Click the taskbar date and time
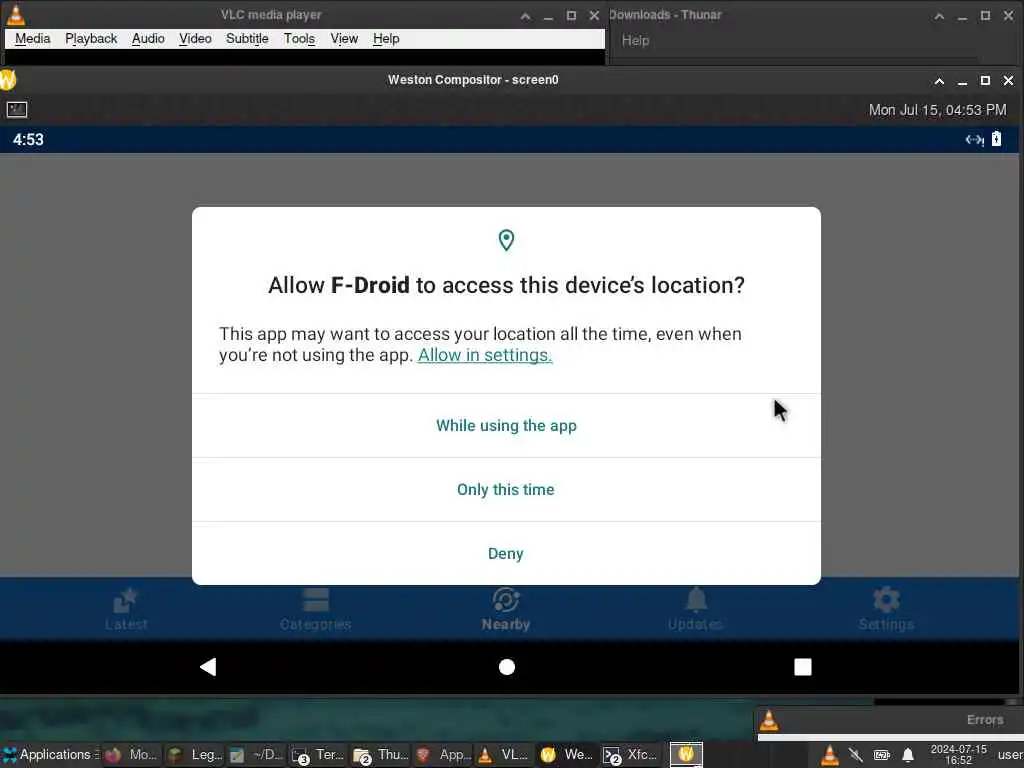The height and width of the screenshot is (768, 1024). (x=959, y=754)
